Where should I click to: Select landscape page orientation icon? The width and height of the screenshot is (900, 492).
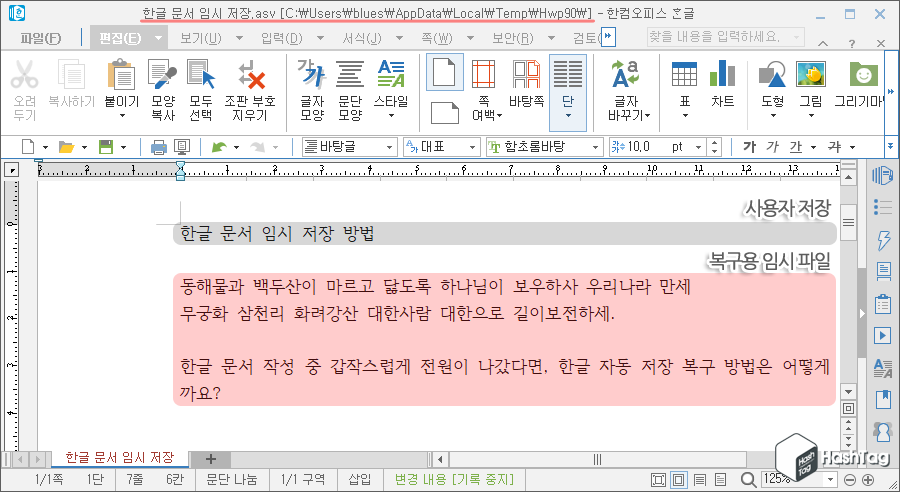click(x=445, y=113)
